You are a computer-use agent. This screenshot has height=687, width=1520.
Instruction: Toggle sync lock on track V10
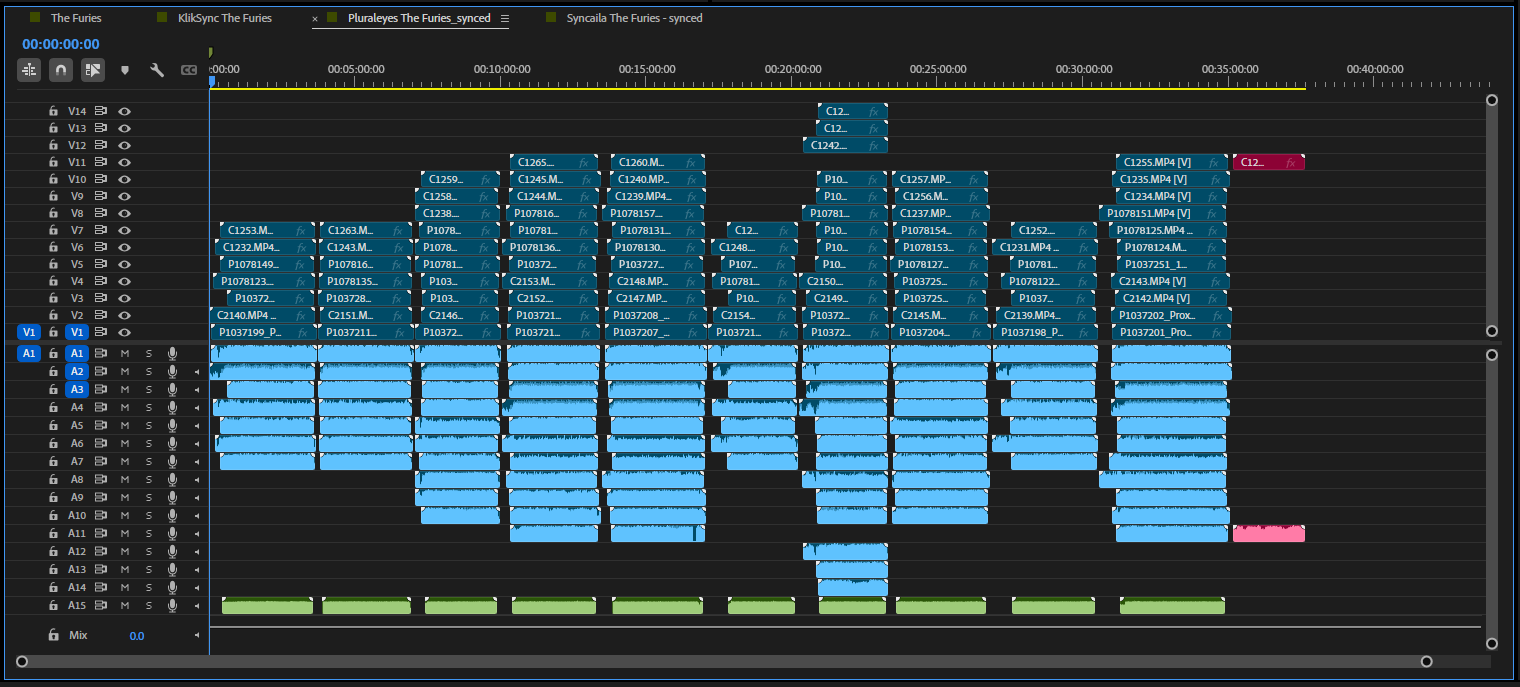tap(101, 179)
